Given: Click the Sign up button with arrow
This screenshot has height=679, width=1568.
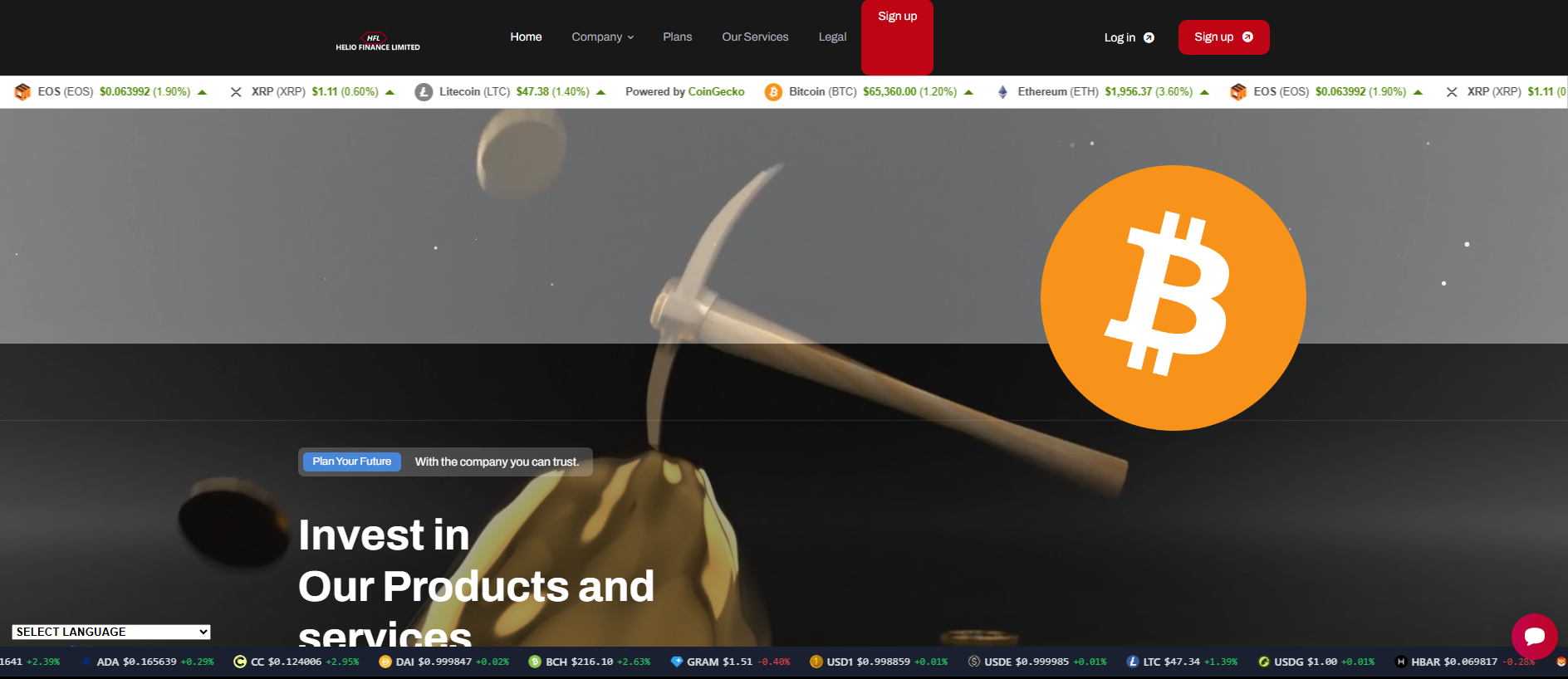Looking at the screenshot, I should pyautogui.click(x=1223, y=37).
